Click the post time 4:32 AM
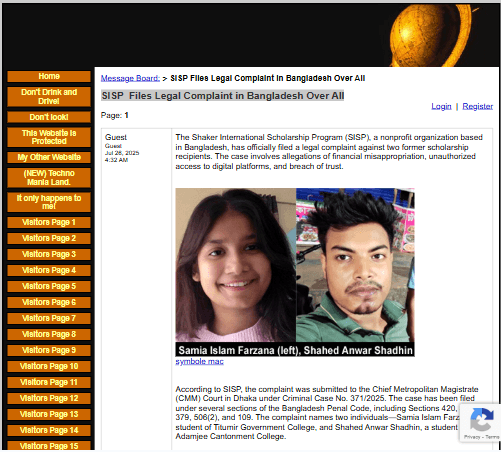Screen dimensions: 501x452 [x=116, y=160]
